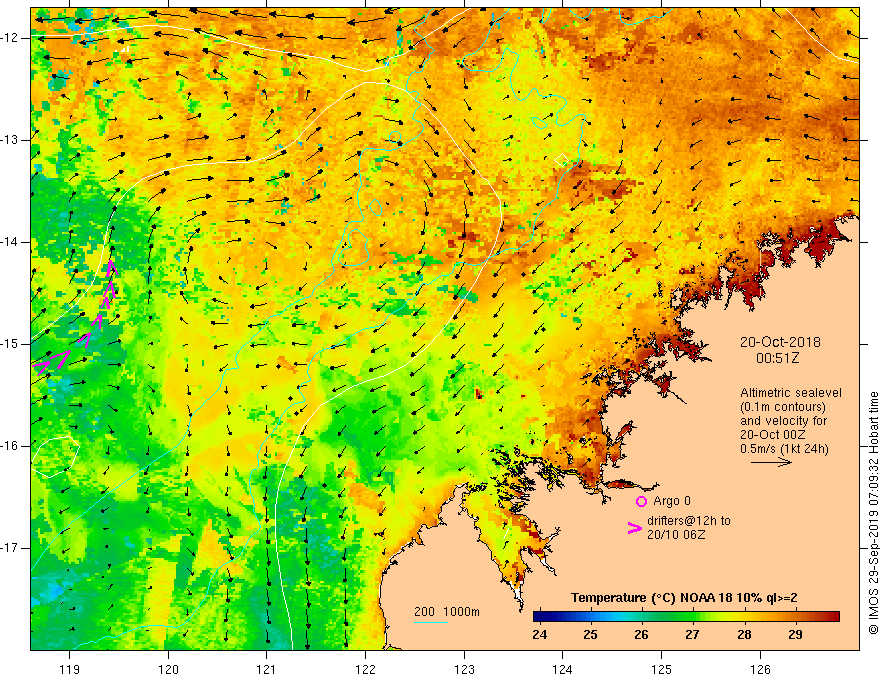880x680 pixels.
Task: Click the 29 label under the colorbar
Action: pyautogui.click(x=795, y=635)
